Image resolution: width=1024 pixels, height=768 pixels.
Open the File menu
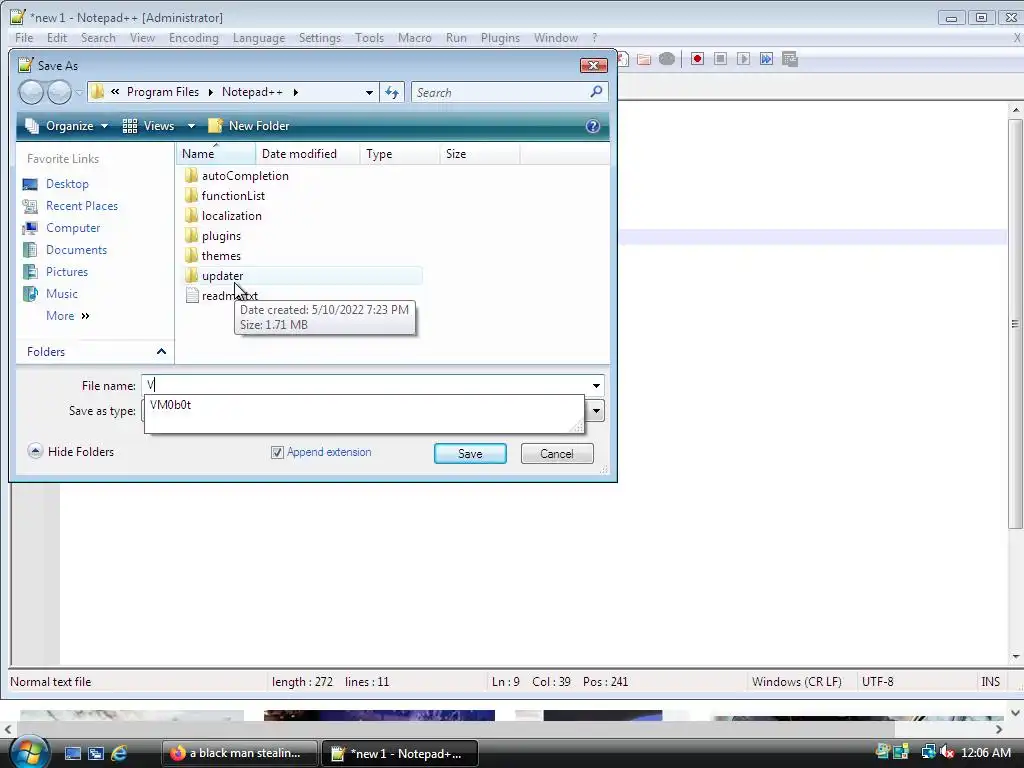[x=24, y=38]
